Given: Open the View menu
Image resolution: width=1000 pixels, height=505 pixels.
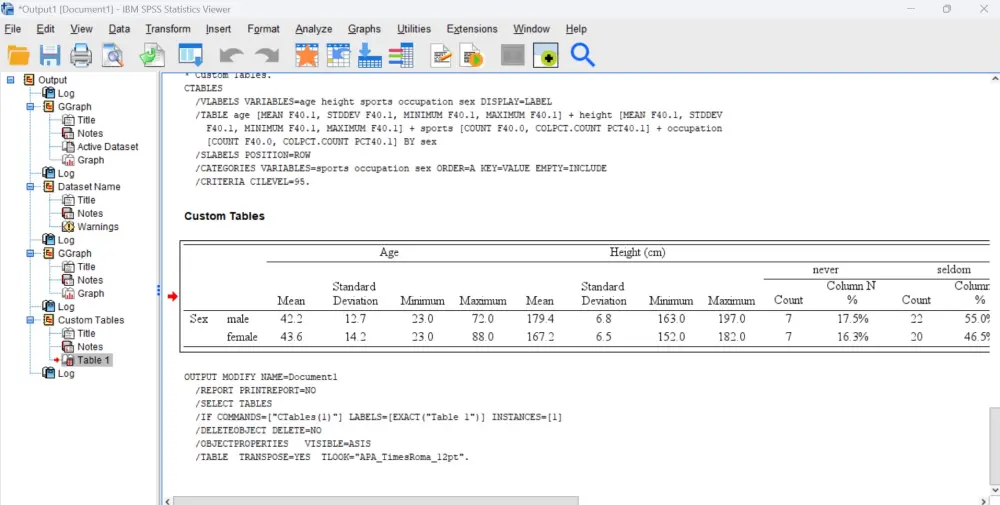Looking at the screenshot, I should [81, 29].
